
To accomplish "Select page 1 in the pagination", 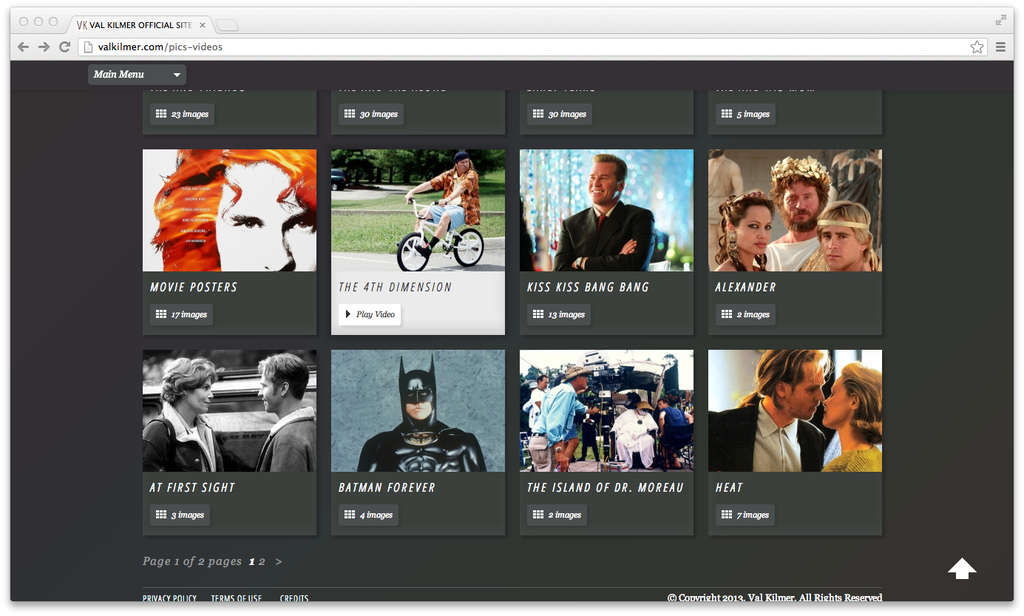I will (251, 562).
